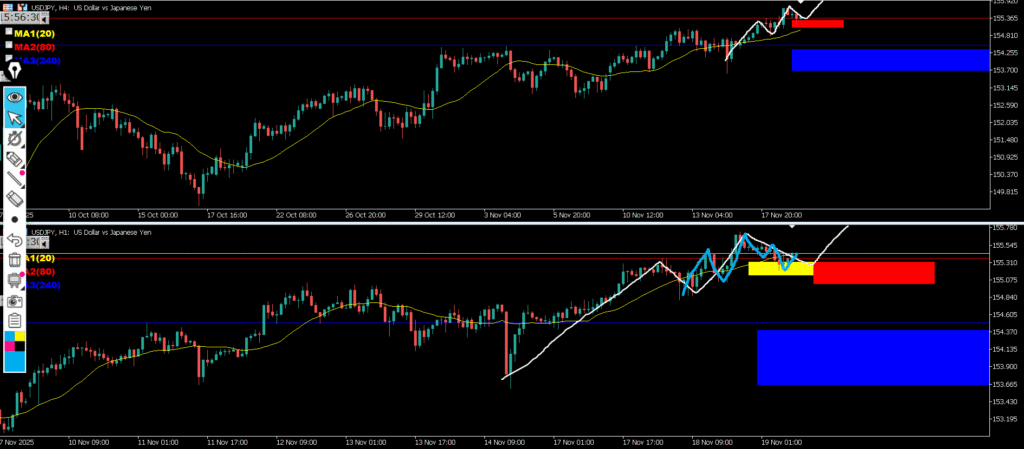Click the clipboard icon in drawing toolbar
Screen dimensions: 1024x449
(15, 320)
